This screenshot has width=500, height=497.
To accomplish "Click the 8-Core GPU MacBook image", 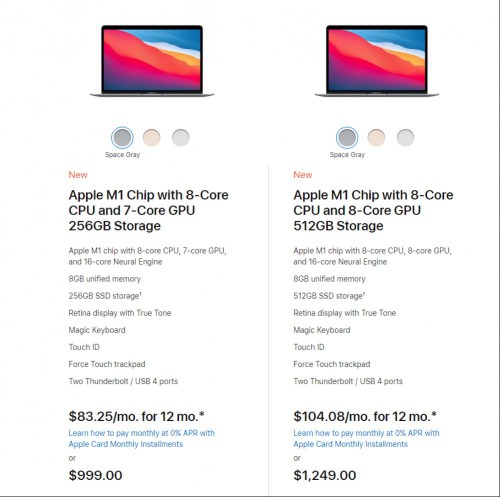I will pos(377,61).
